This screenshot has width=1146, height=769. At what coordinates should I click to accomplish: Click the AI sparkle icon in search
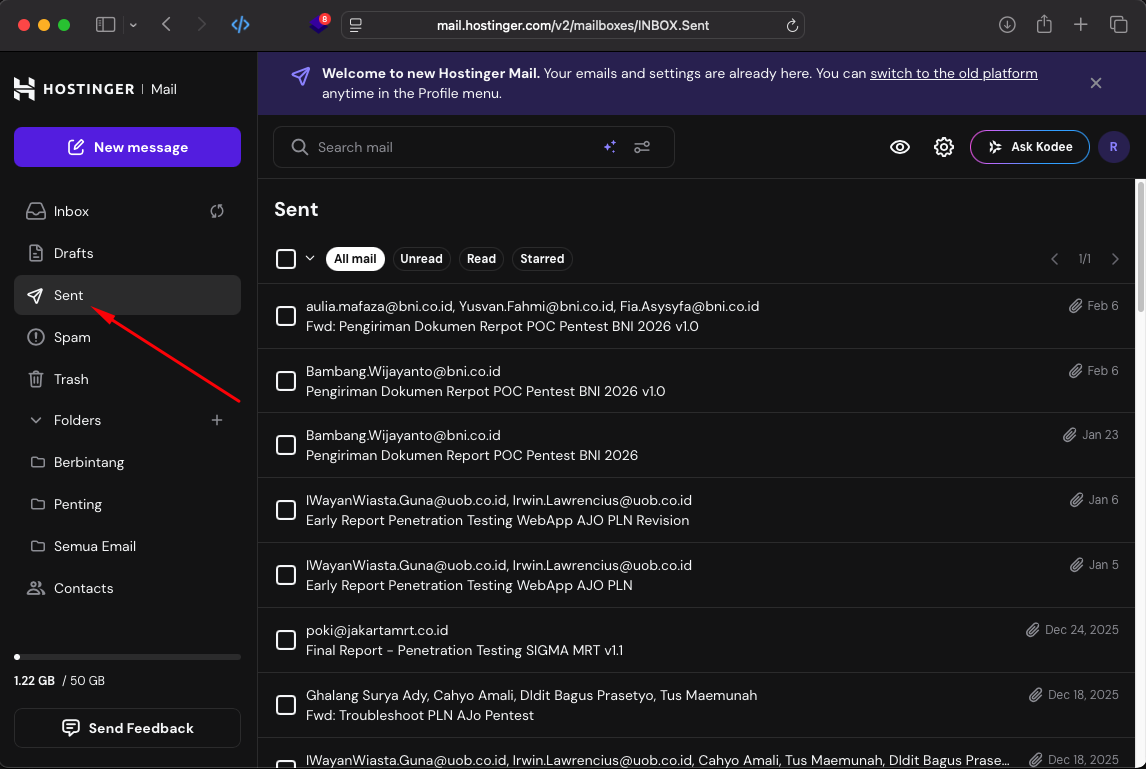(x=609, y=147)
